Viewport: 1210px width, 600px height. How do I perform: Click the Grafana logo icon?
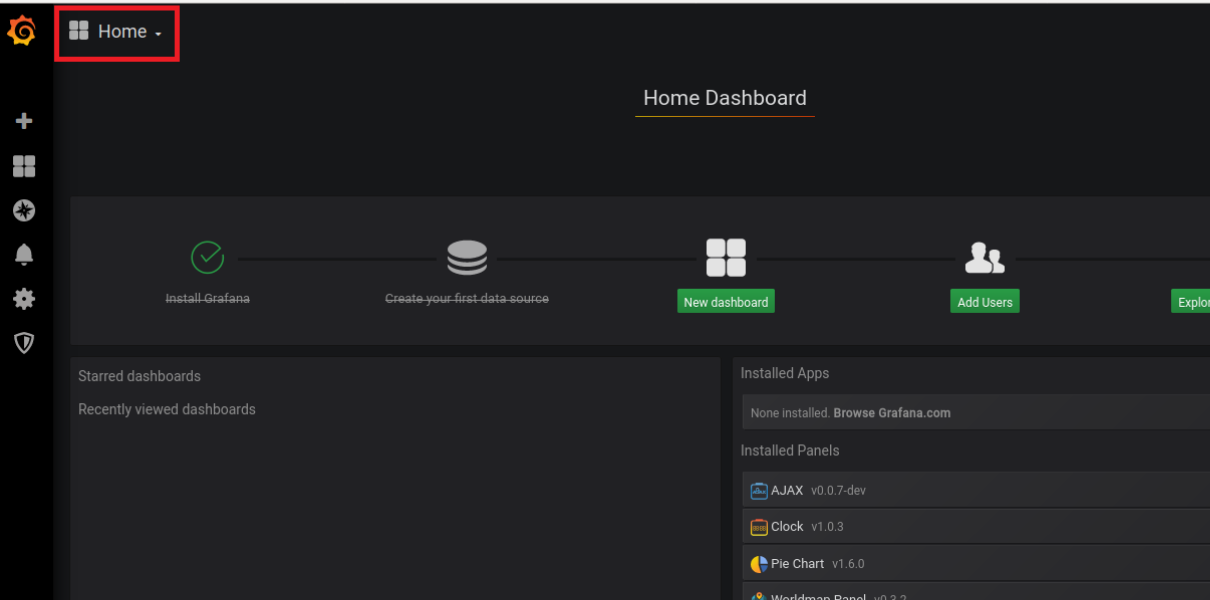[22, 32]
